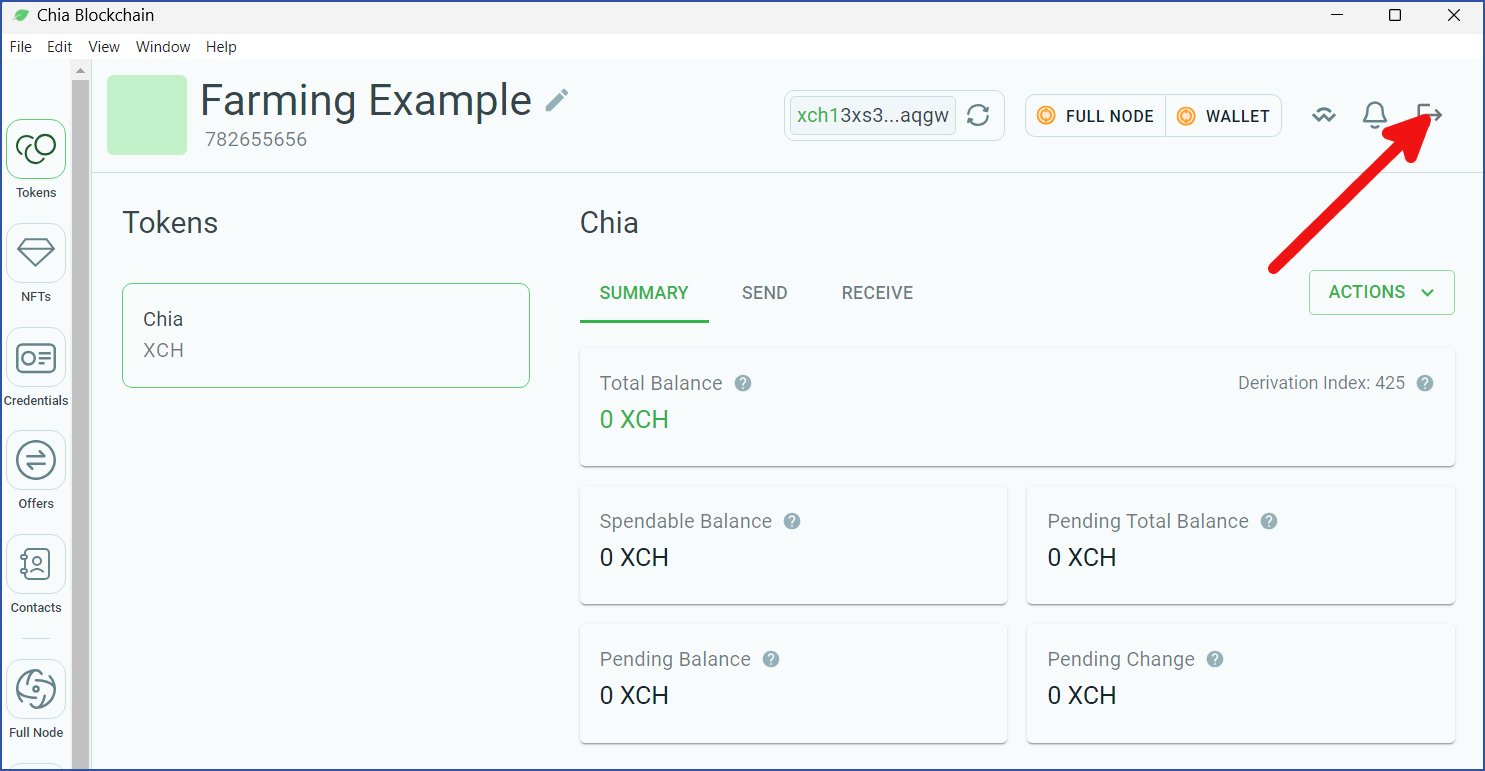Expand the ACTIONS dropdown
The height and width of the screenshot is (771, 1485).
pos(1382,292)
